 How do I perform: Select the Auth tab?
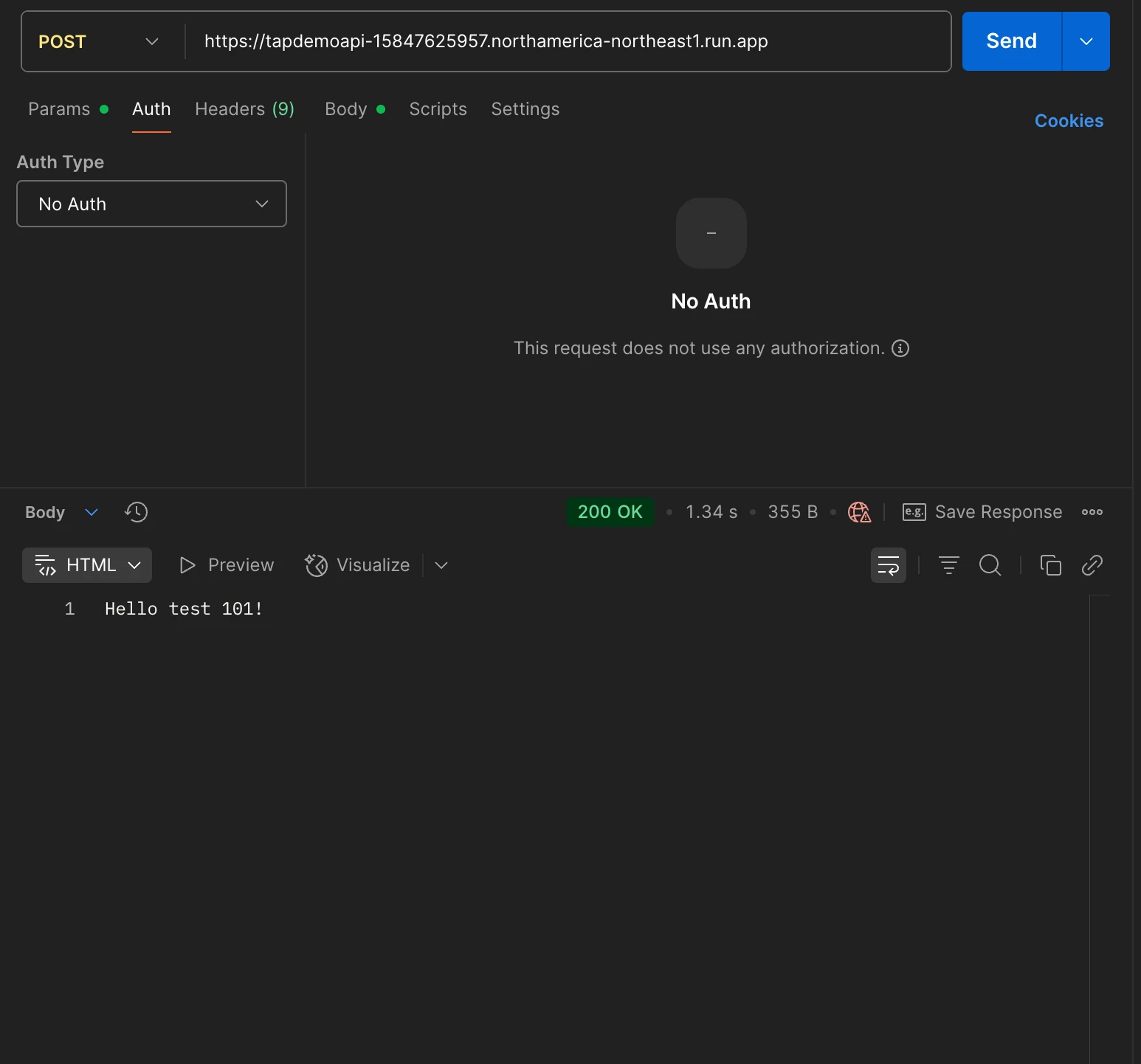tap(151, 109)
